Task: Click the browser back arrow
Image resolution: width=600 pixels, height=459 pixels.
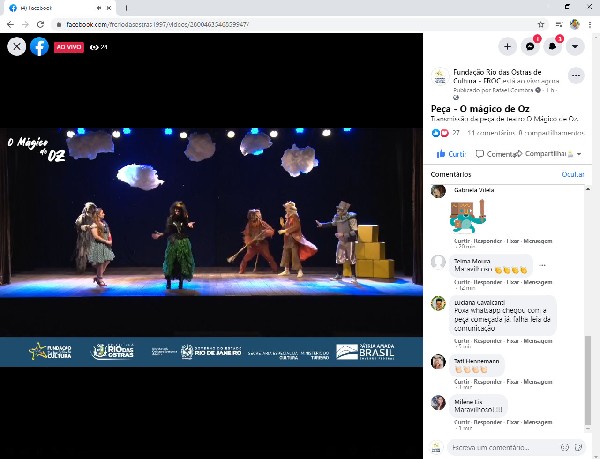Action: pos(10,24)
